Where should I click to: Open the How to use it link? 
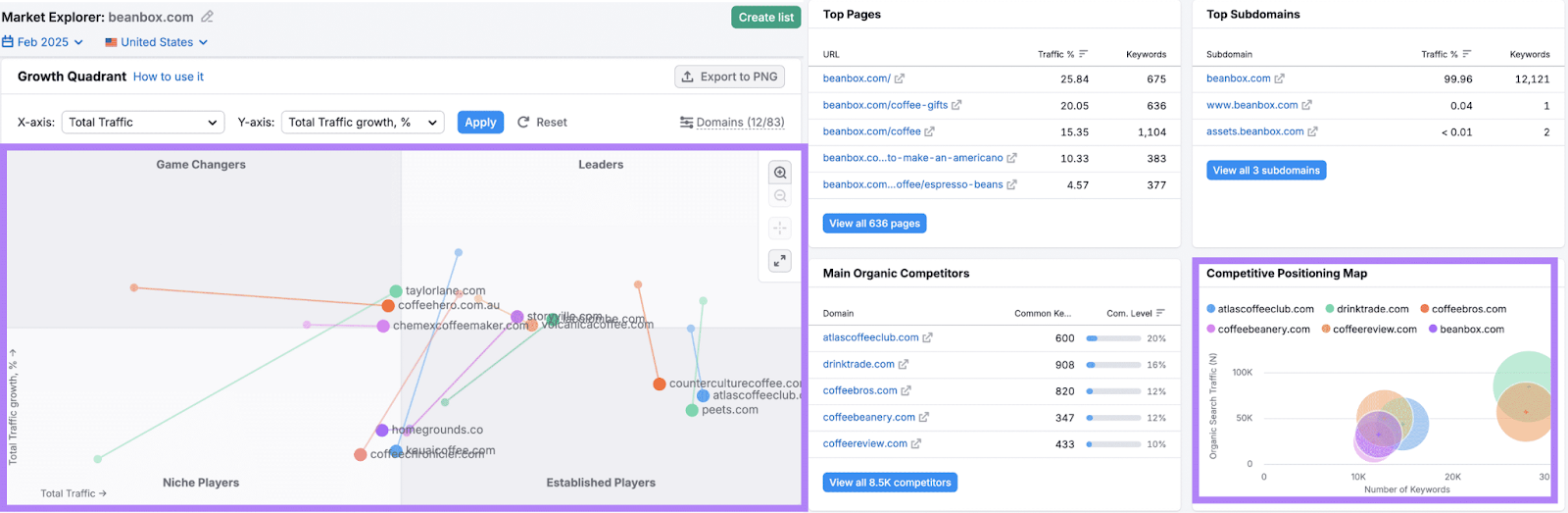point(169,77)
